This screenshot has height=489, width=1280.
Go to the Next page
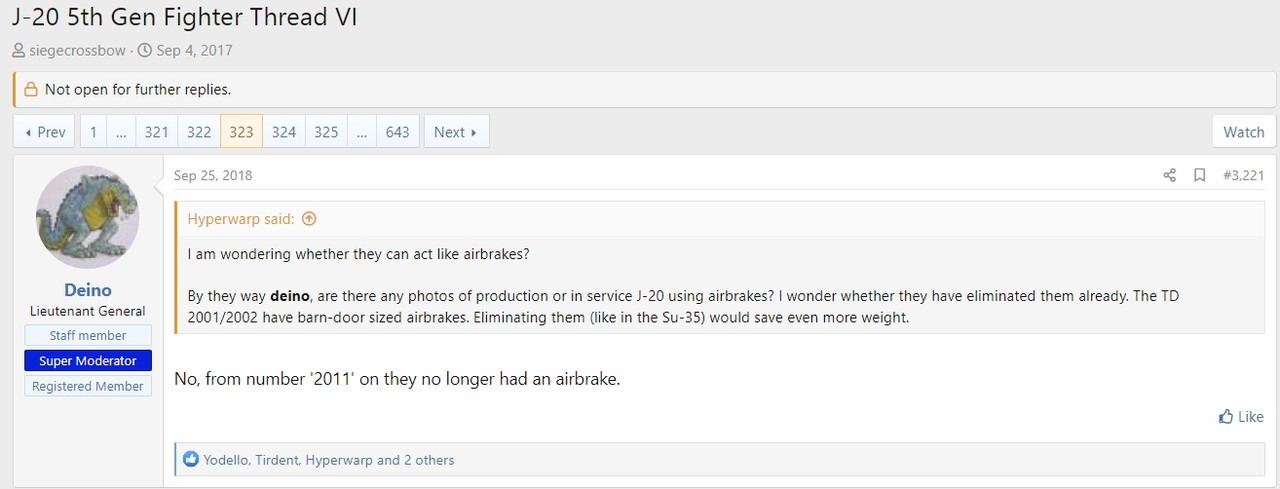(x=456, y=132)
